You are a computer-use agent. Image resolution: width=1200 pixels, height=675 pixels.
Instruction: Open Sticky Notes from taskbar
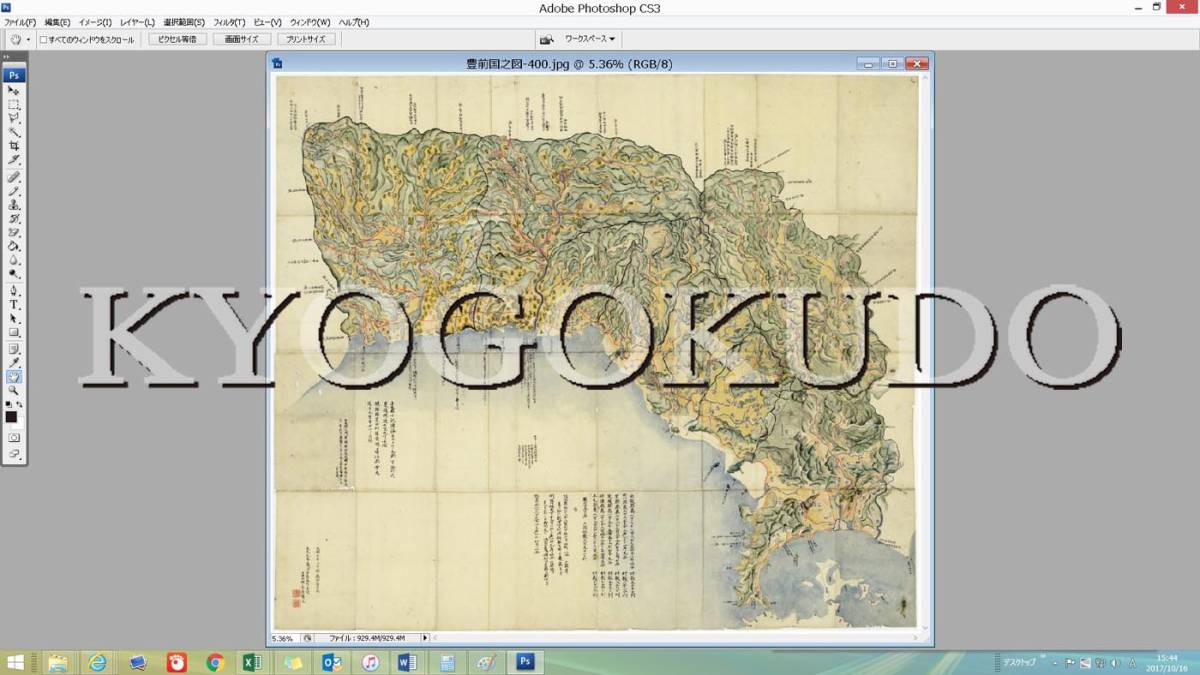(293, 662)
